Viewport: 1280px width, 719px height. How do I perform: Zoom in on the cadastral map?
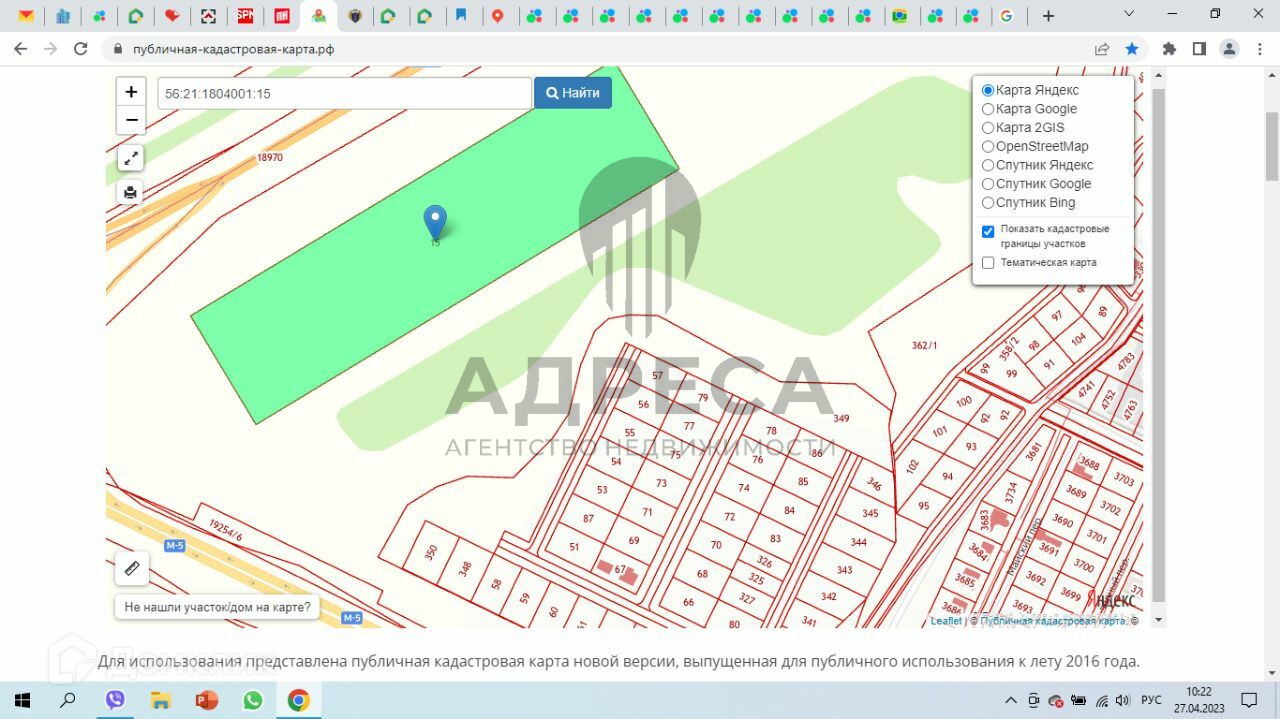click(131, 92)
